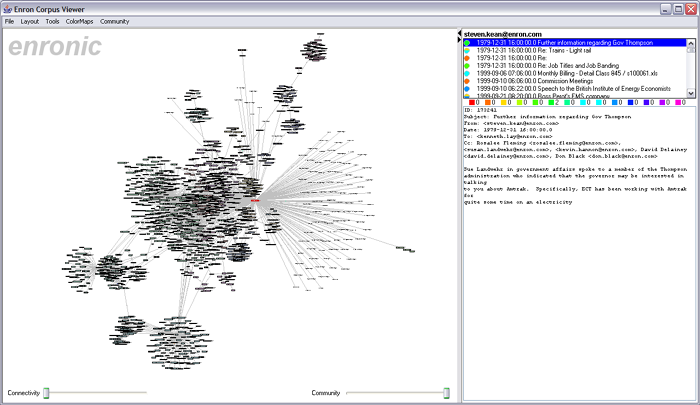Select email 'Commission Meetings'
Viewport: 700px width, 405px height.
(x=575, y=81)
